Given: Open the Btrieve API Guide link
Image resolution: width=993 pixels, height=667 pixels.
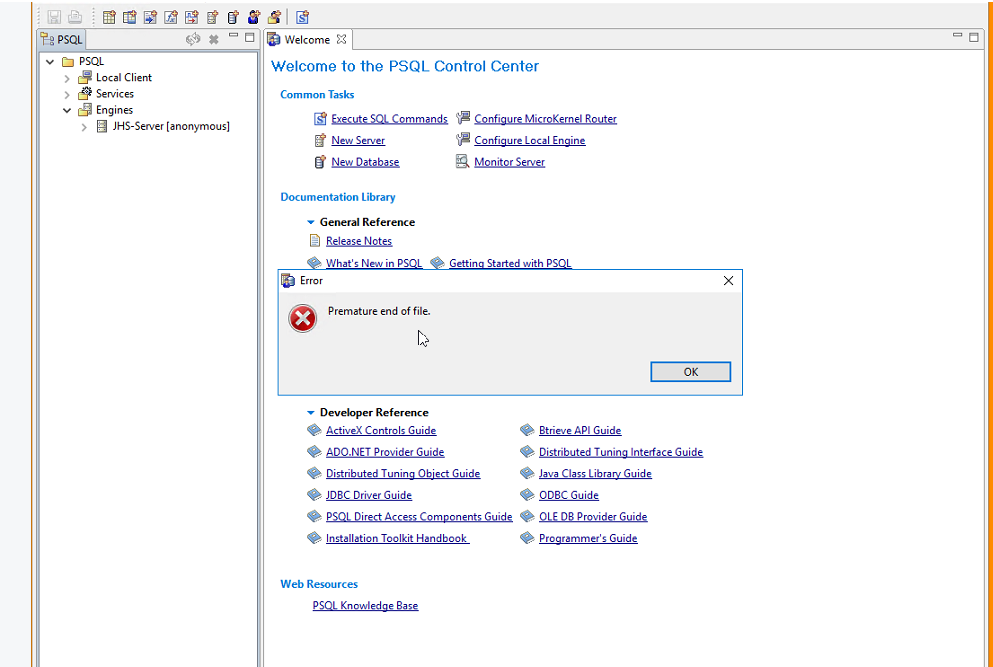Looking at the screenshot, I should pos(579,430).
